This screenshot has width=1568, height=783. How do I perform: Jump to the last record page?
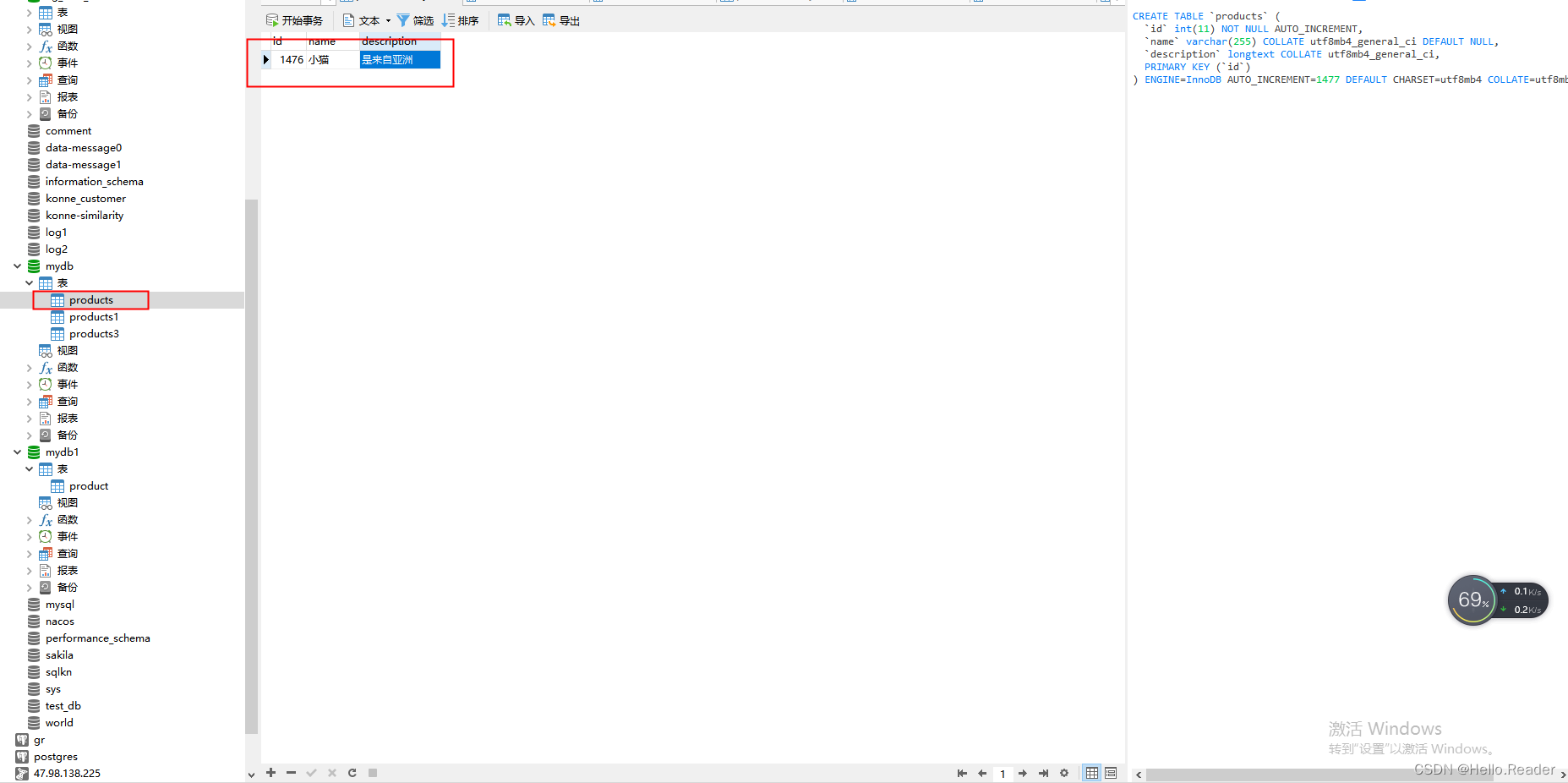click(x=1042, y=772)
